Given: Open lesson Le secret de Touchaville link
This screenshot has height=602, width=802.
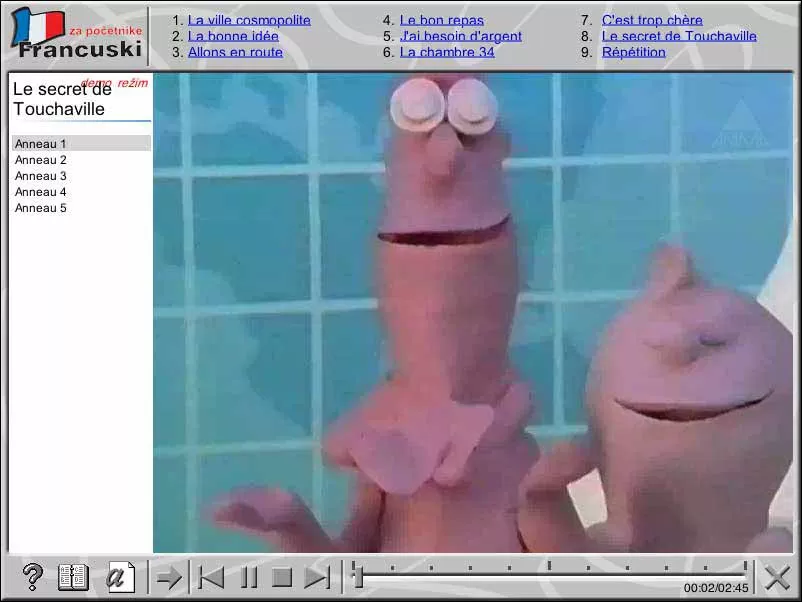Looking at the screenshot, I should point(679,36).
